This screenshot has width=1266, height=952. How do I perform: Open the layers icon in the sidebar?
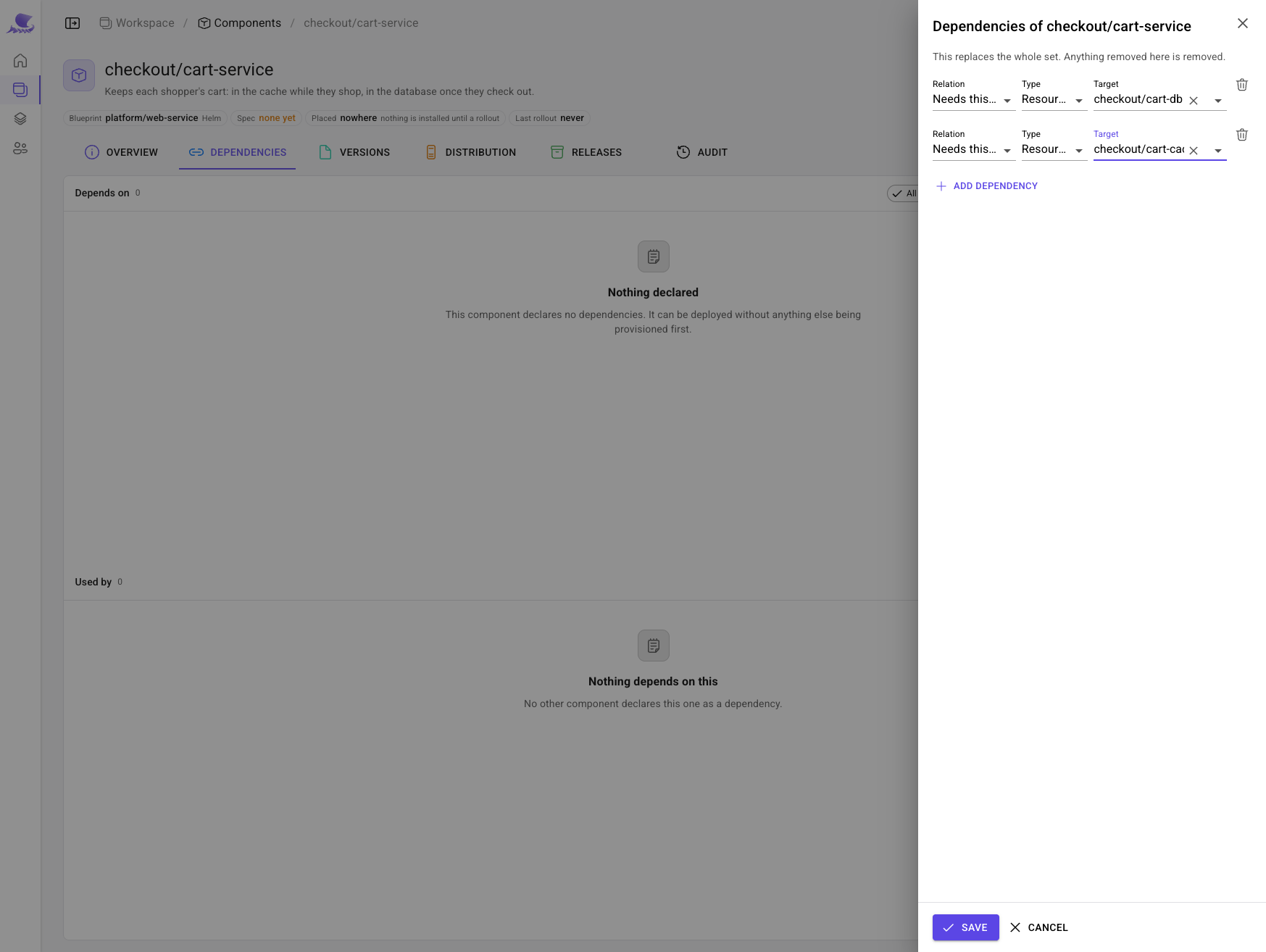click(20, 119)
